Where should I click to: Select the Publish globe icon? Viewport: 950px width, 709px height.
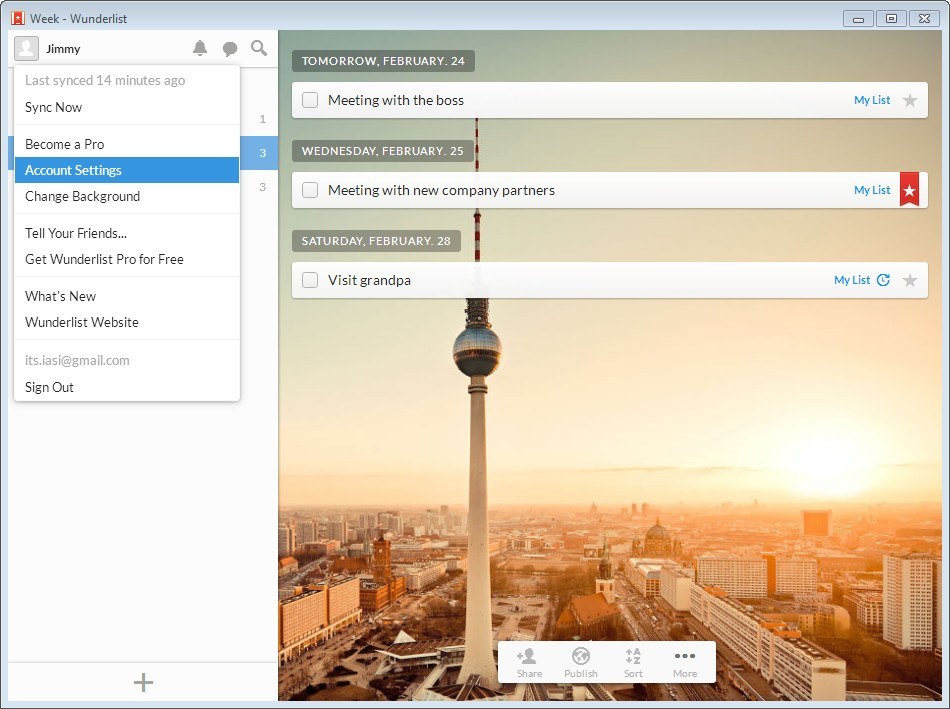580,661
